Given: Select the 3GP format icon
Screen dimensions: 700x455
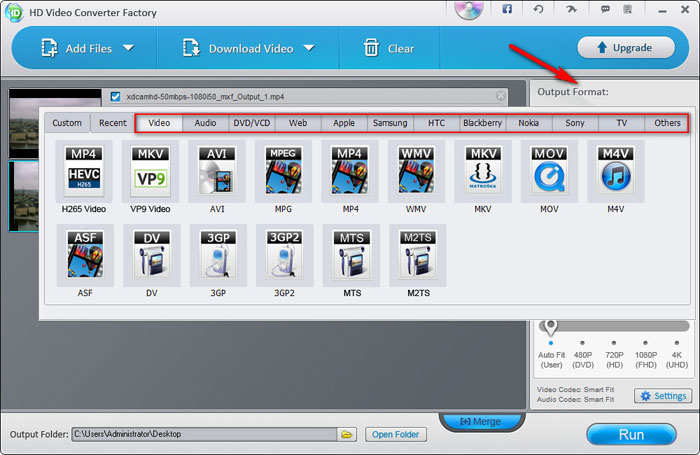Looking at the screenshot, I should pos(218,255).
